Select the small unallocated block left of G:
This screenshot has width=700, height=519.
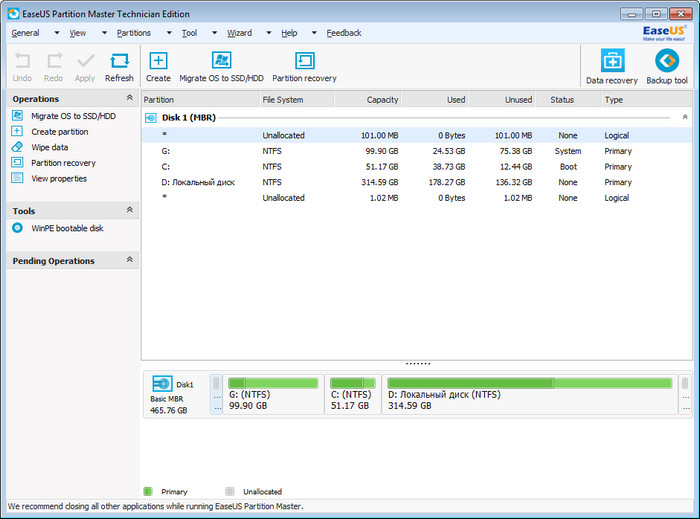point(216,394)
